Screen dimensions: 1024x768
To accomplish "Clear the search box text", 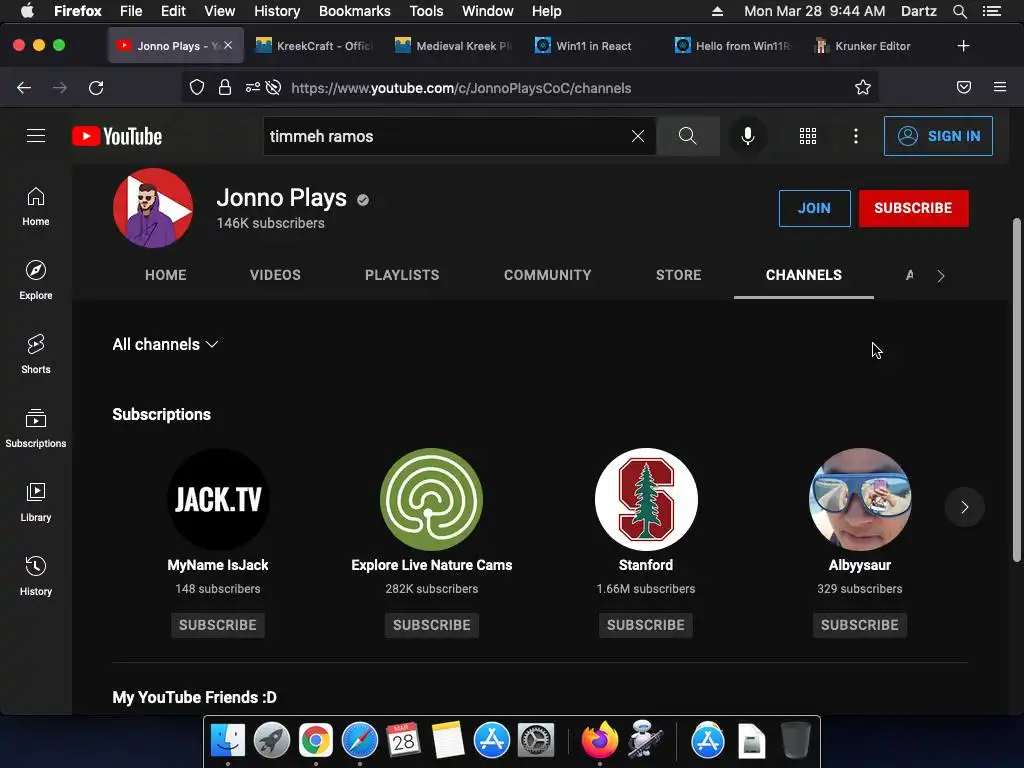I will click(637, 136).
